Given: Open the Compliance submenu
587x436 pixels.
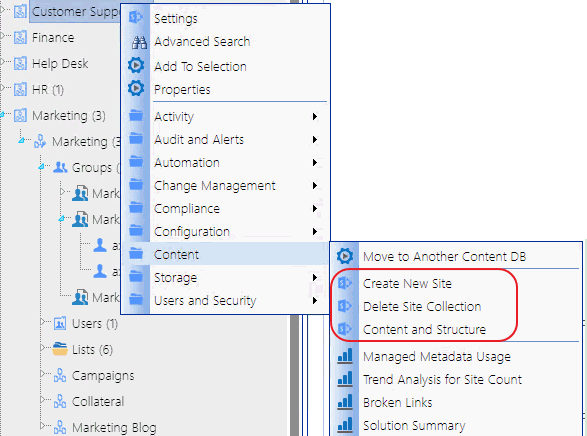Looking at the screenshot, I should (226, 209).
